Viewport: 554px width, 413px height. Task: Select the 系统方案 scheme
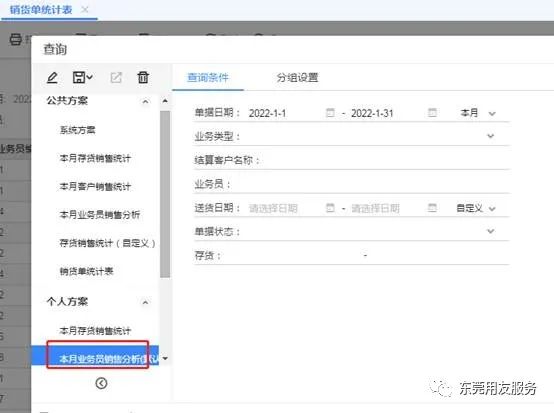click(78, 130)
